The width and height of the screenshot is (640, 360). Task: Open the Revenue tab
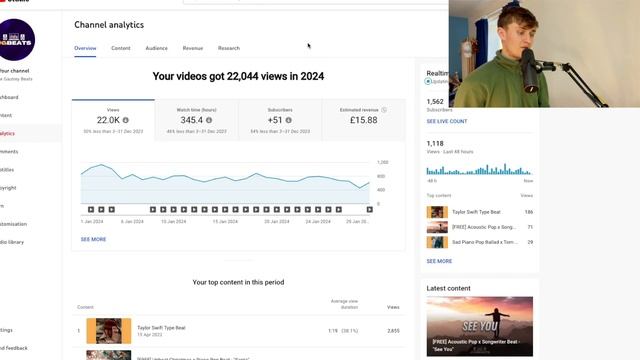click(193, 48)
